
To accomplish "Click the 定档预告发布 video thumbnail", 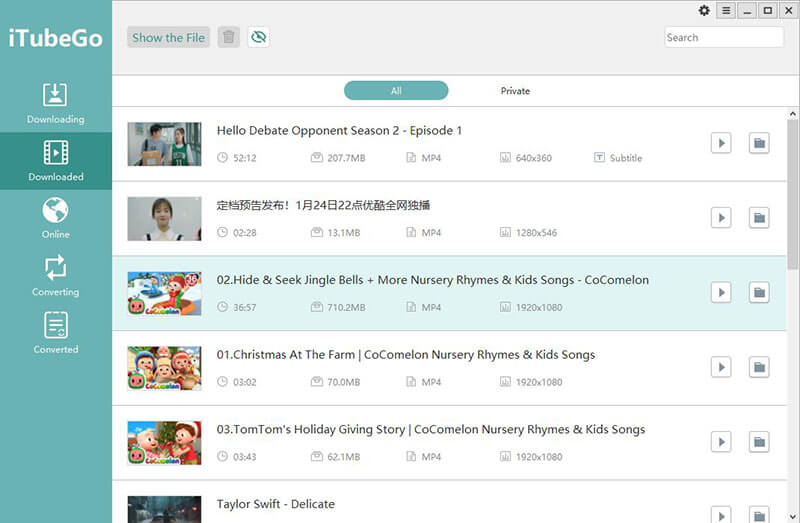I will [164, 218].
